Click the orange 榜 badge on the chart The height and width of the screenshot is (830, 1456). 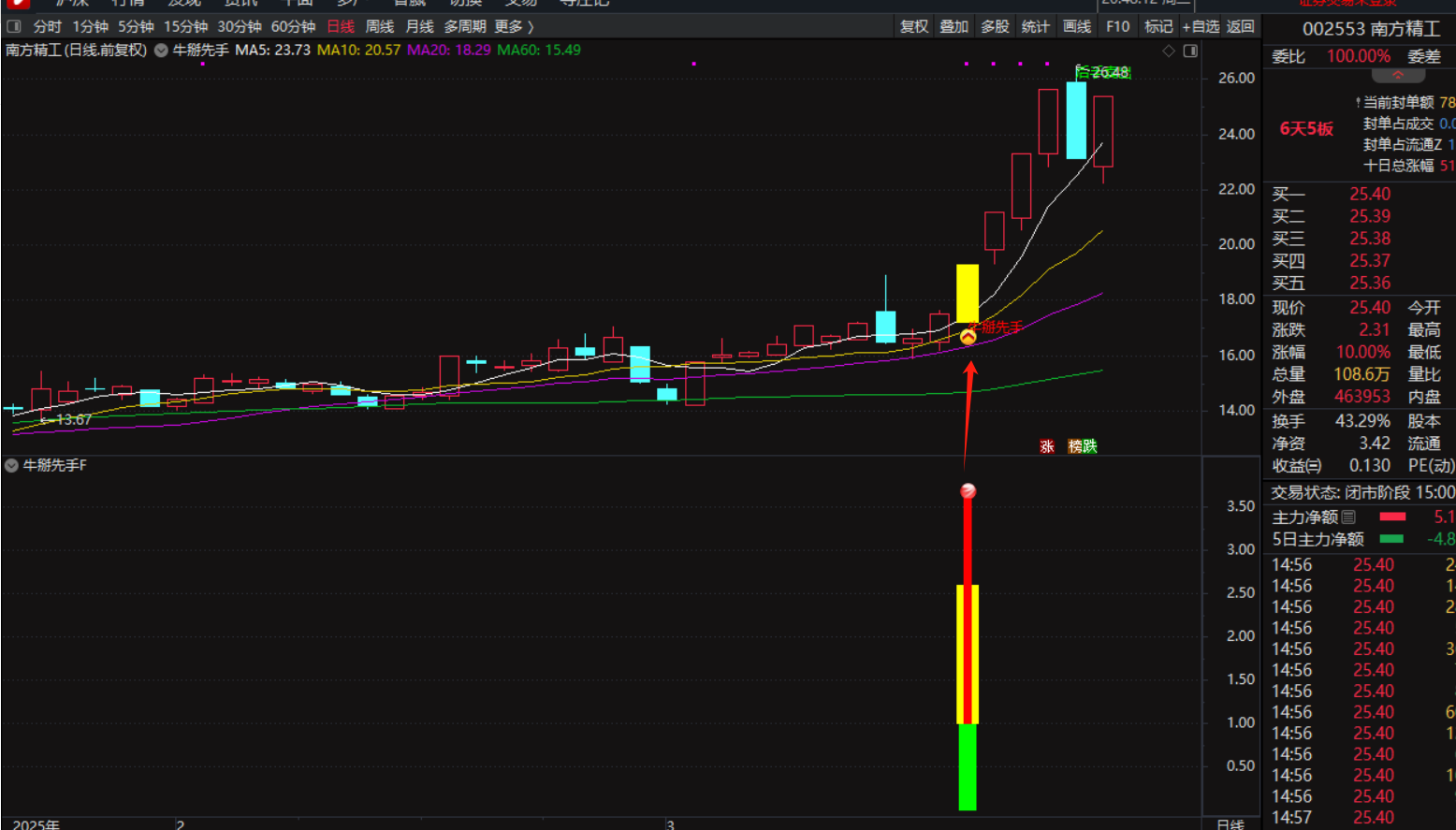(1075, 446)
